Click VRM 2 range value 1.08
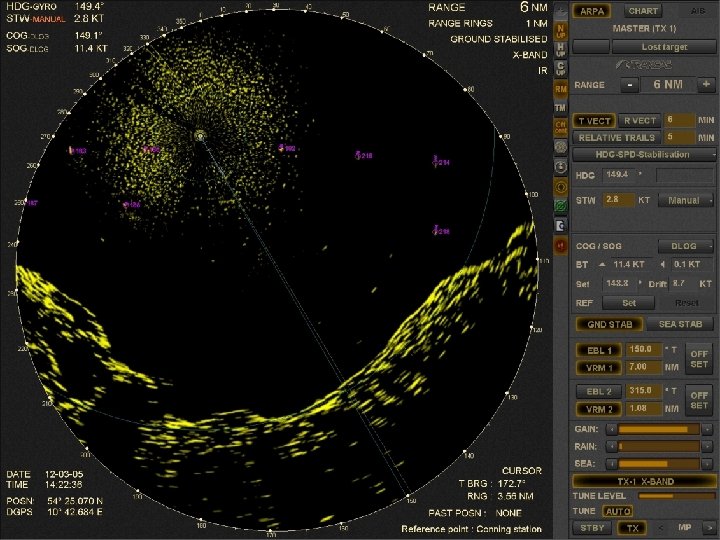Image resolution: width=720 pixels, height=540 pixels. 643,409
